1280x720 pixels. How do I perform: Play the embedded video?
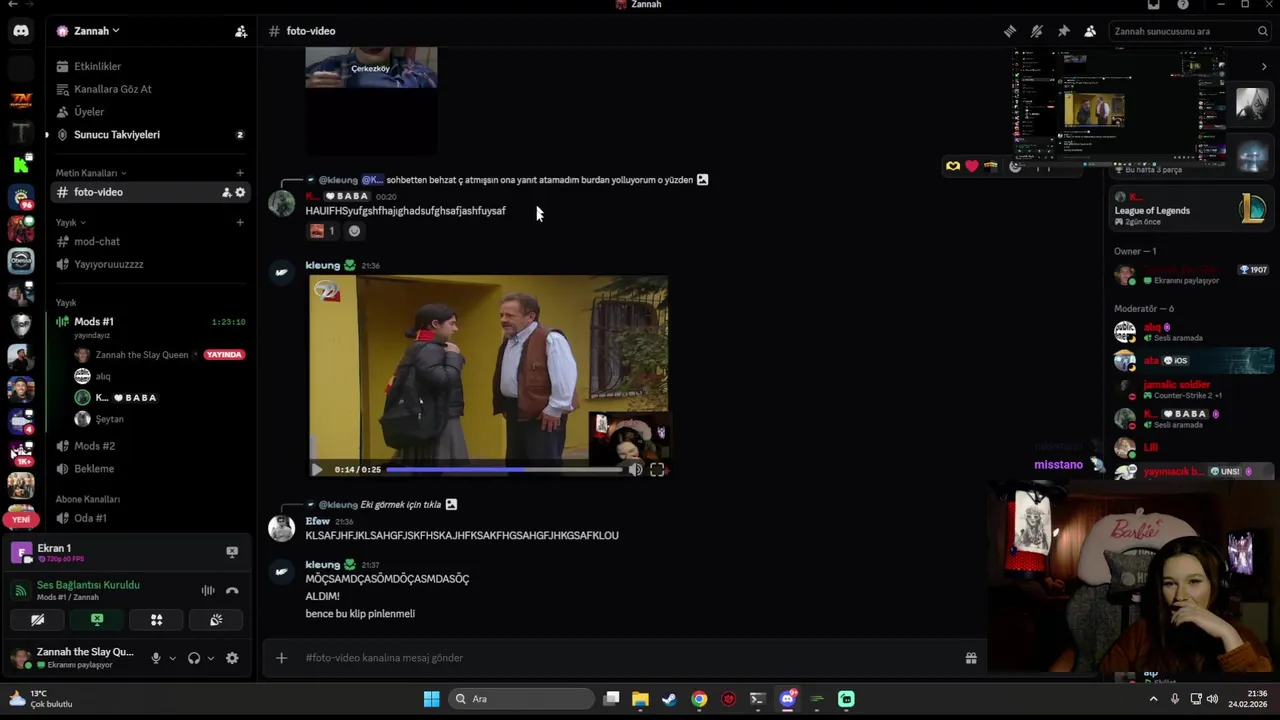click(x=317, y=469)
